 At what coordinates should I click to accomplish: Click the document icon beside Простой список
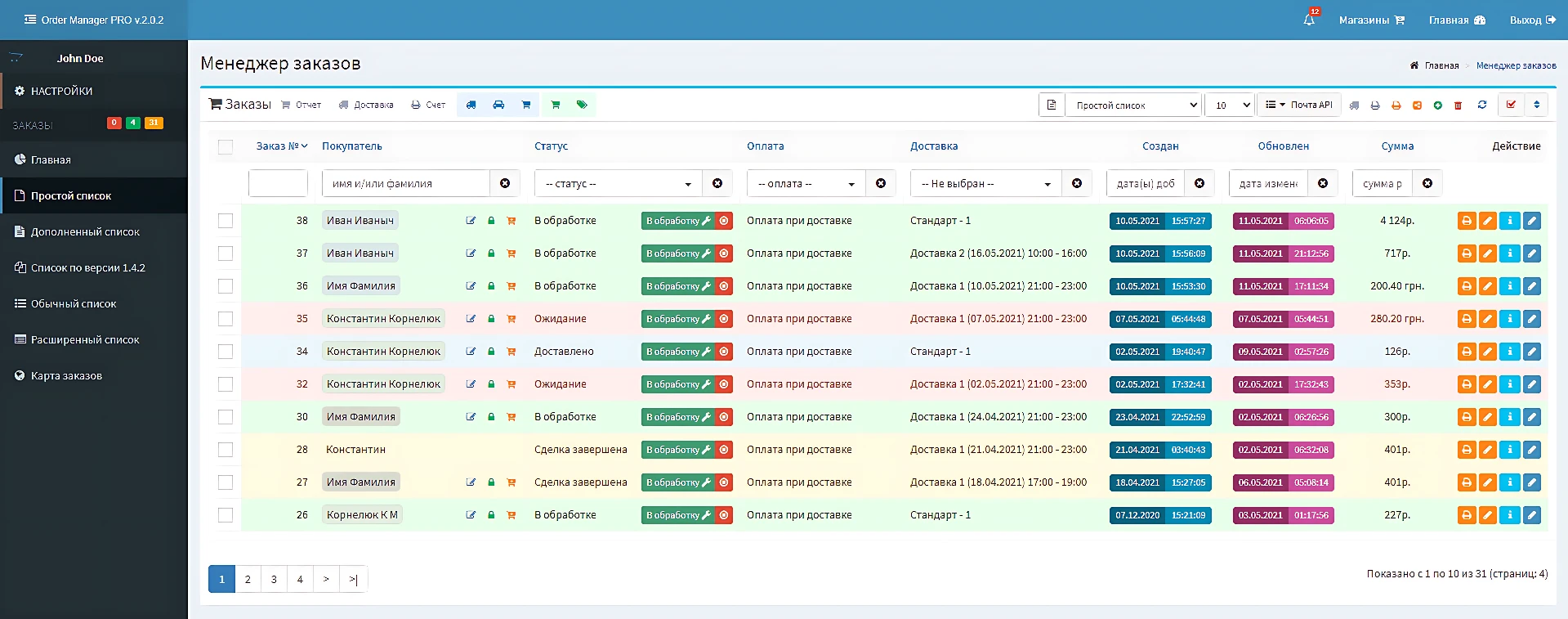tap(1052, 105)
